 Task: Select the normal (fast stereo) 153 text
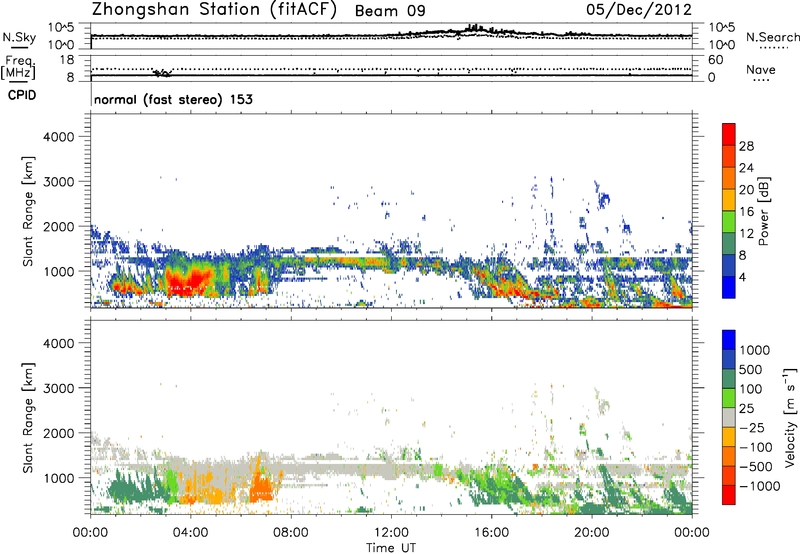click(173, 99)
